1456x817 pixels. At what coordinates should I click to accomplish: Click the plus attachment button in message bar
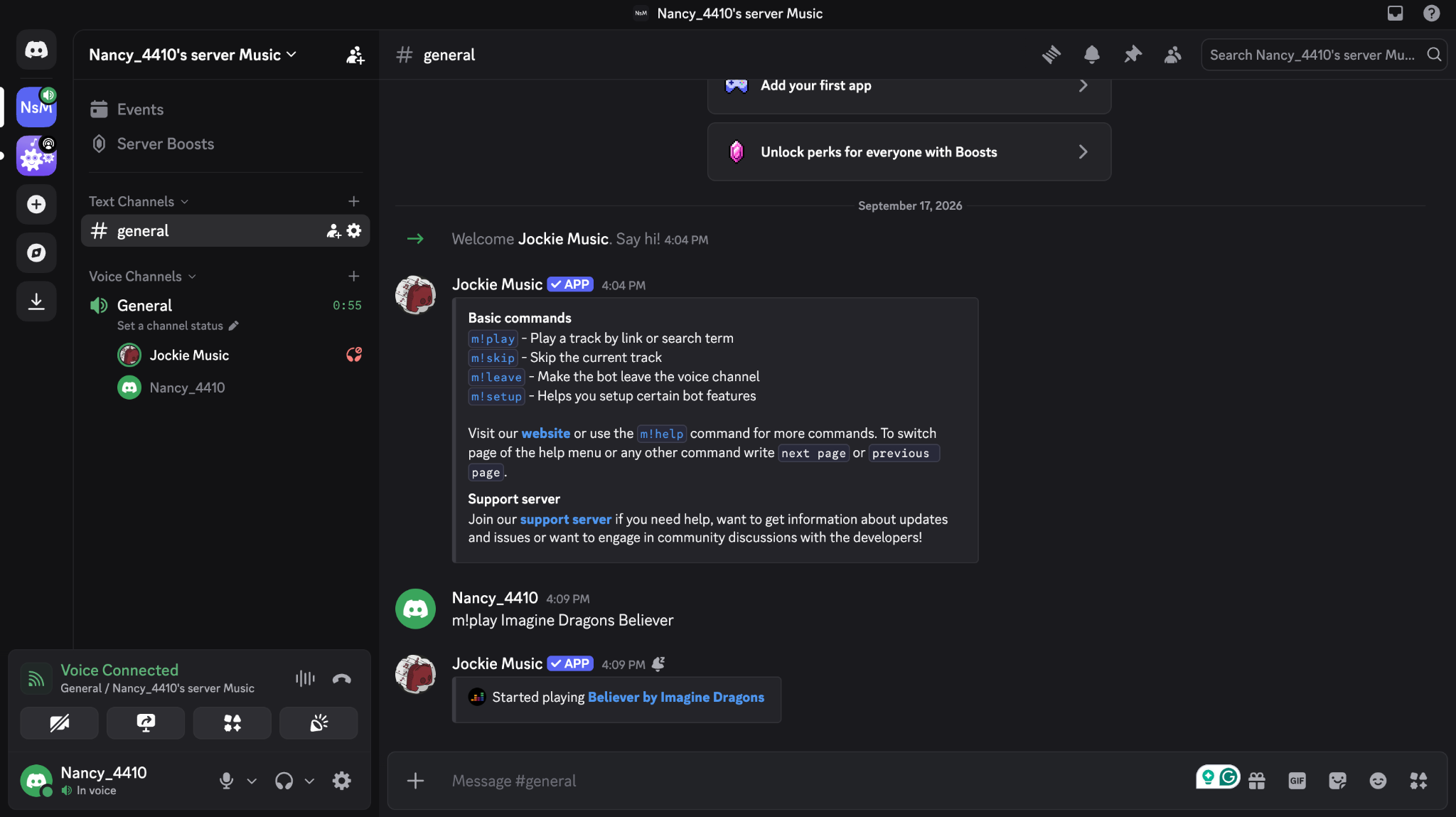[415, 781]
